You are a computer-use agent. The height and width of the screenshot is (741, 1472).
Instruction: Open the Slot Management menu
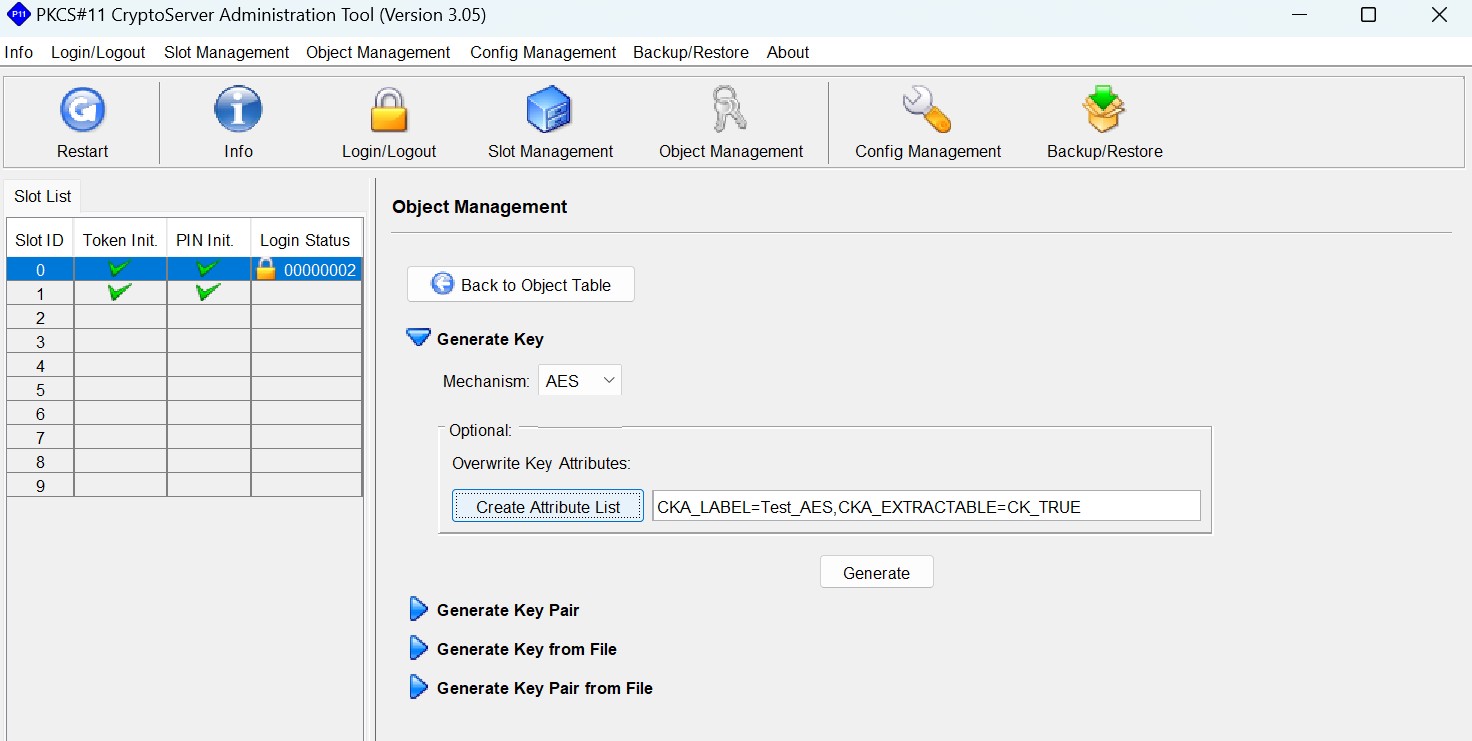226,52
